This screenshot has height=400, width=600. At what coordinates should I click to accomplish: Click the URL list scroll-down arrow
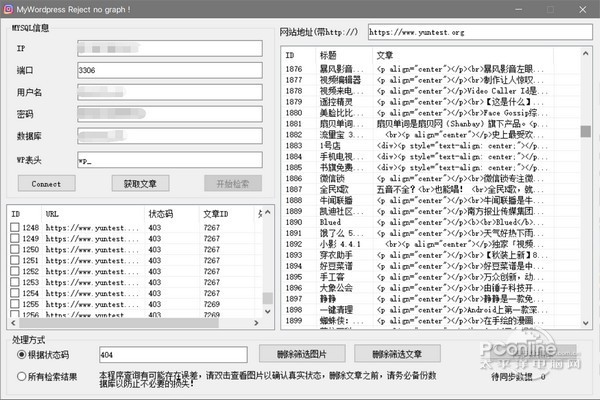pyautogui.click(x=268, y=312)
